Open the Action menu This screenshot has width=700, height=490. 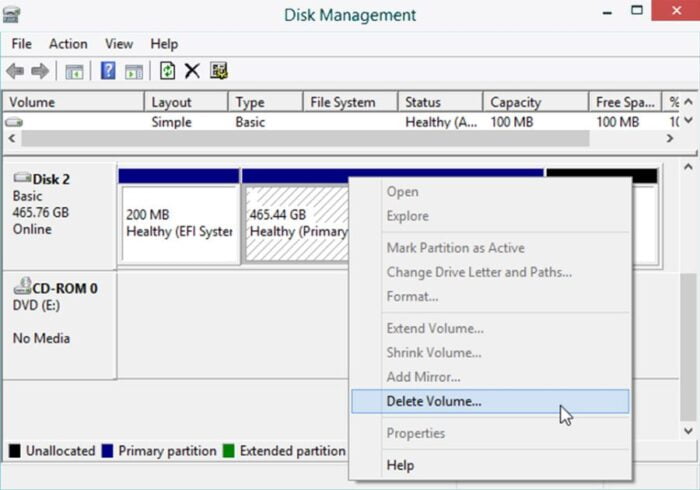tap(68, 44)
